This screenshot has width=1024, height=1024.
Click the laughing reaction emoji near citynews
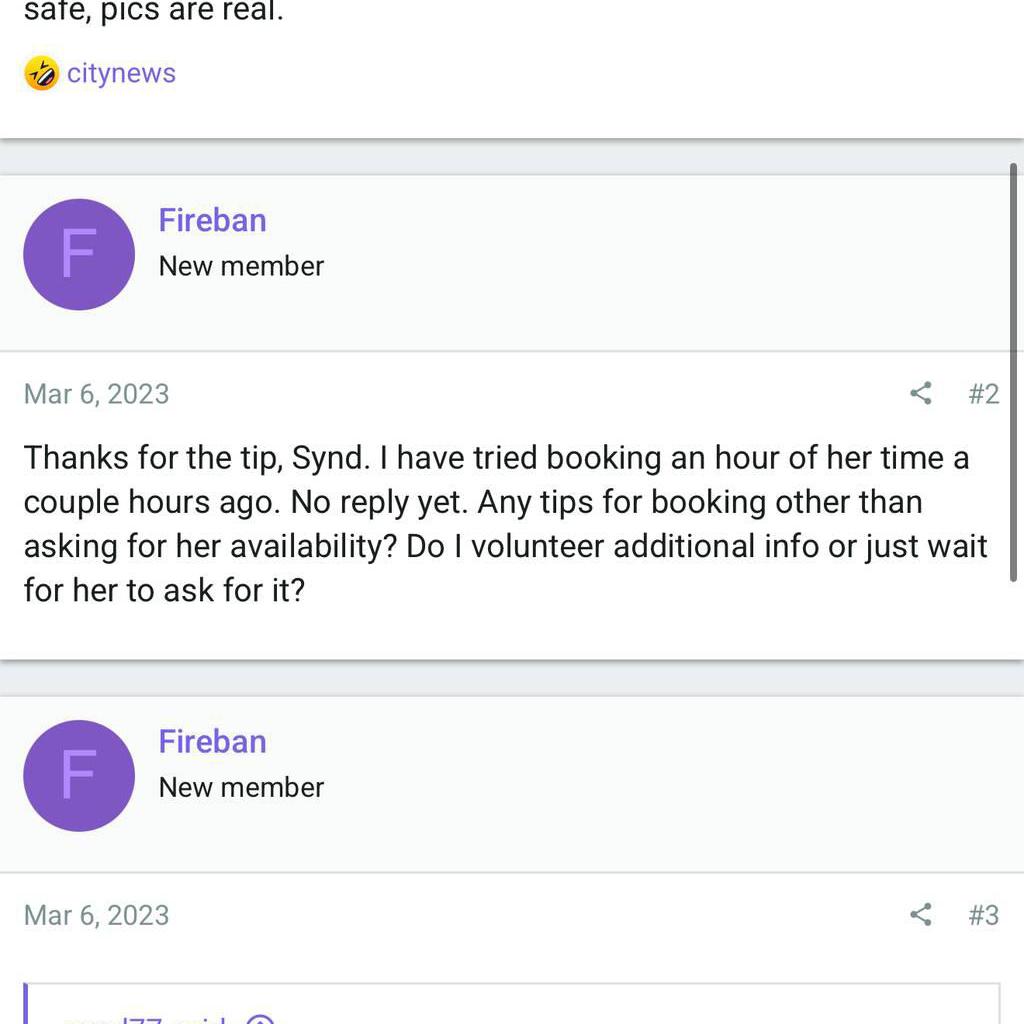click(x=42, y=73)
